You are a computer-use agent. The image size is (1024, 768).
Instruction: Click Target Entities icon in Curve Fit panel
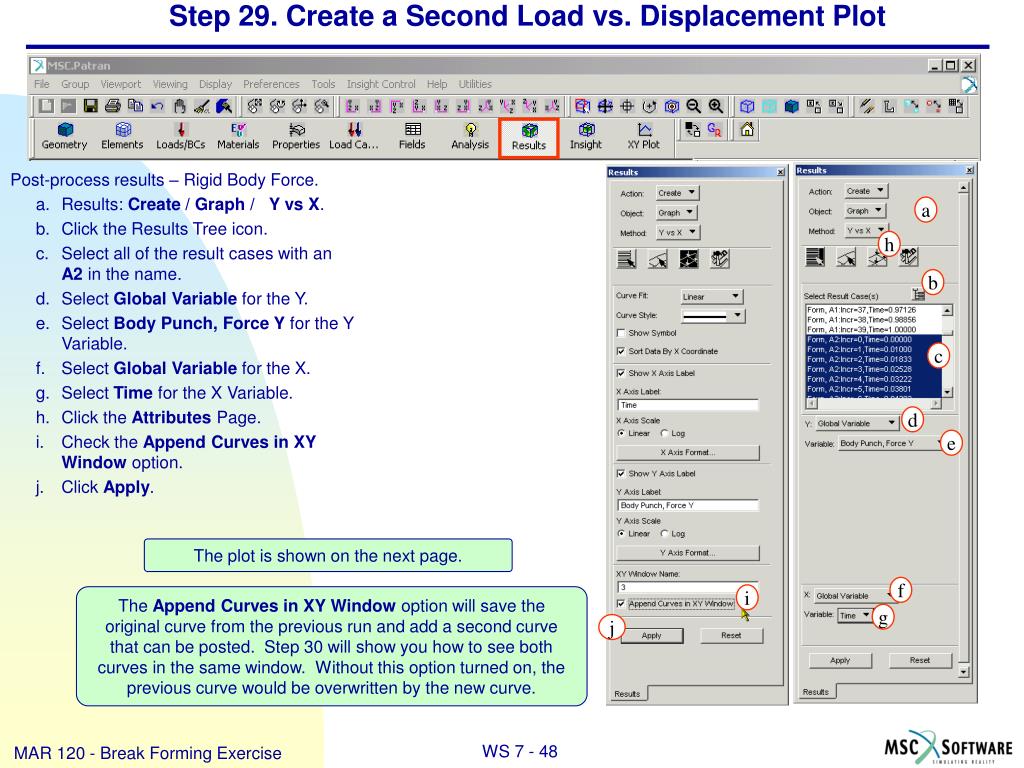tap(658, 259)
